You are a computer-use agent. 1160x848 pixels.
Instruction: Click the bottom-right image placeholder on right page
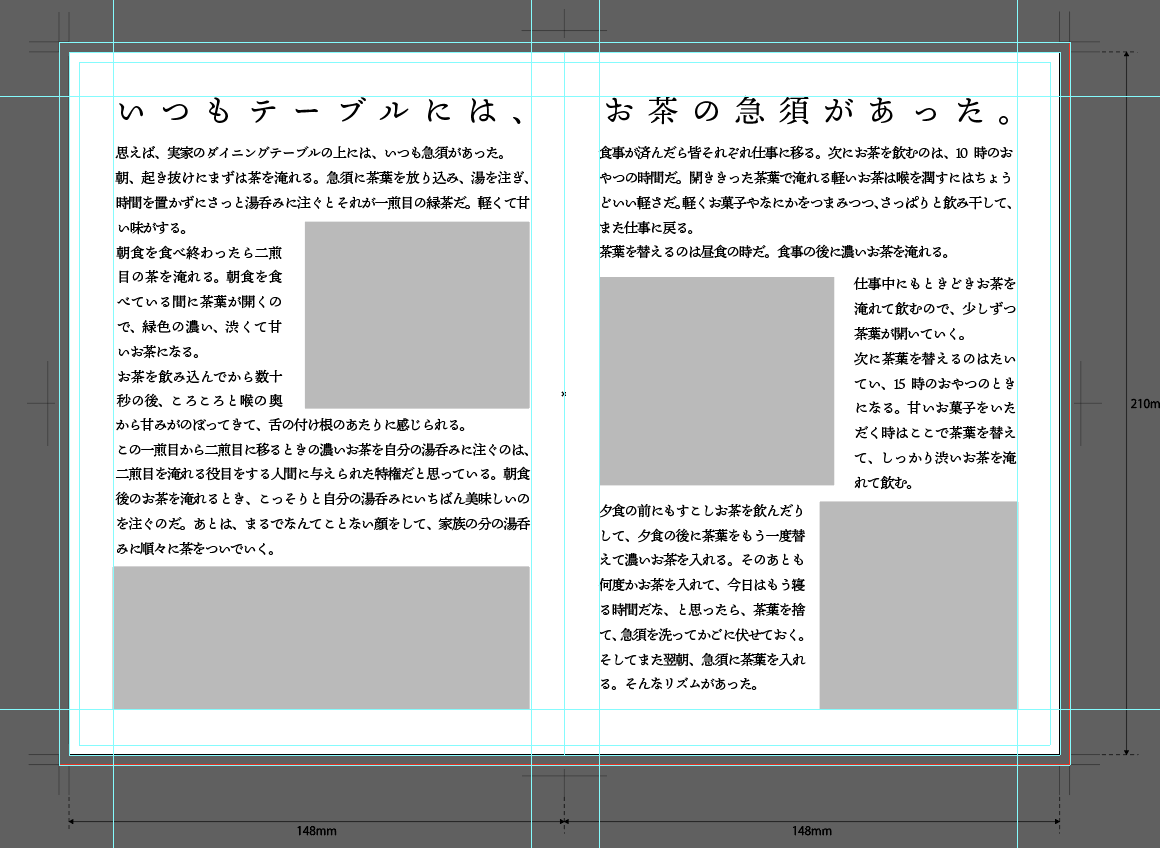[918, 603]
